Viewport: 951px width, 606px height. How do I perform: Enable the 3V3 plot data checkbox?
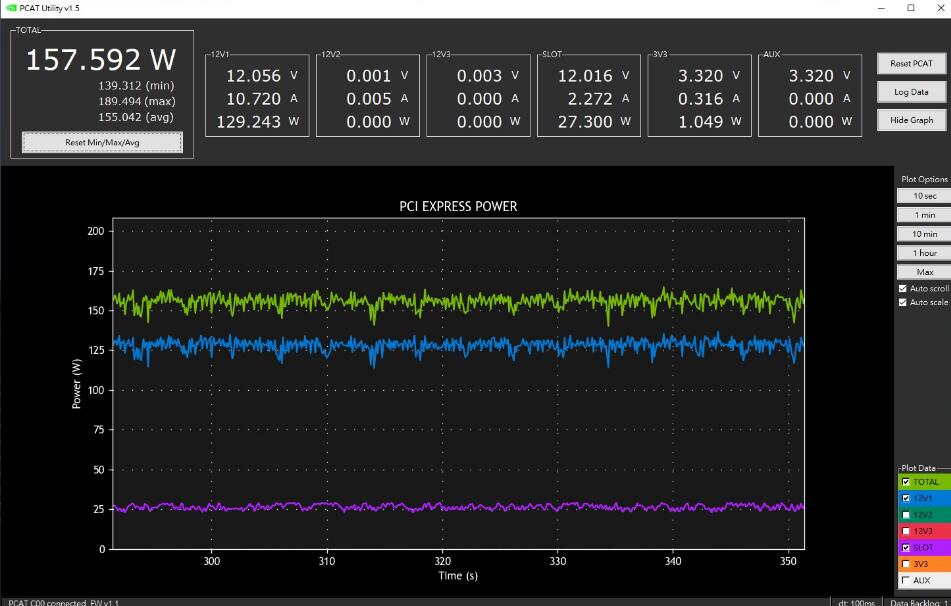[906, 564]
